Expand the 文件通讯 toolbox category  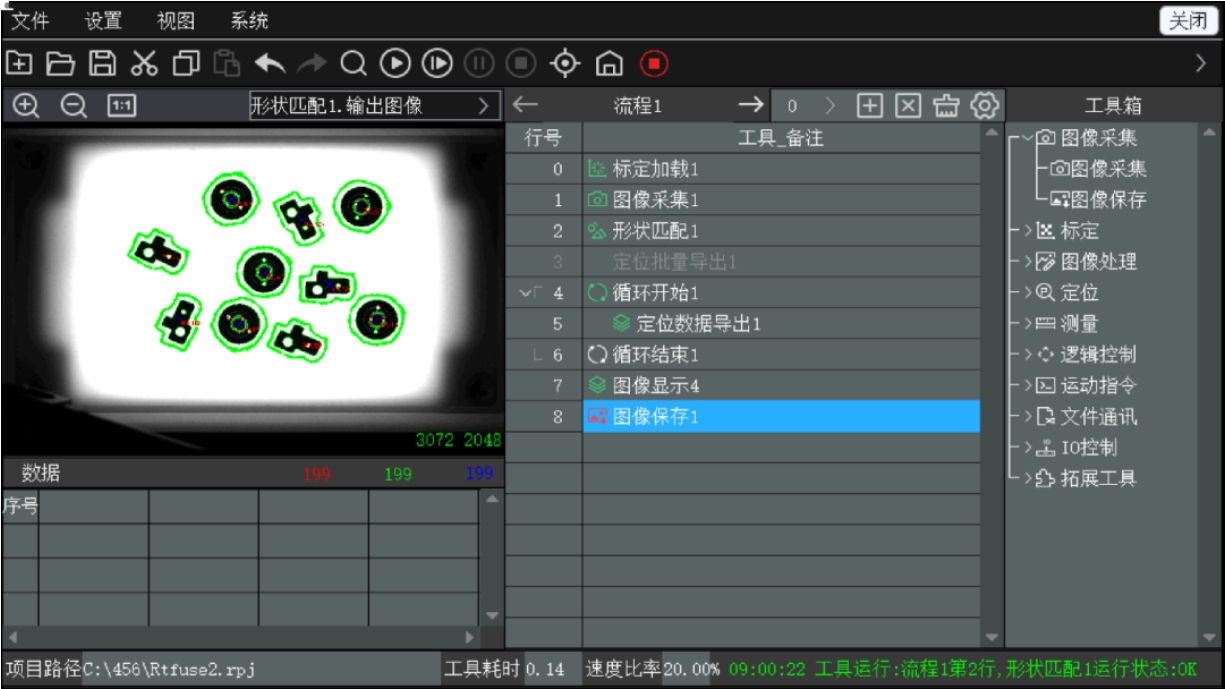coord(1027,416)
